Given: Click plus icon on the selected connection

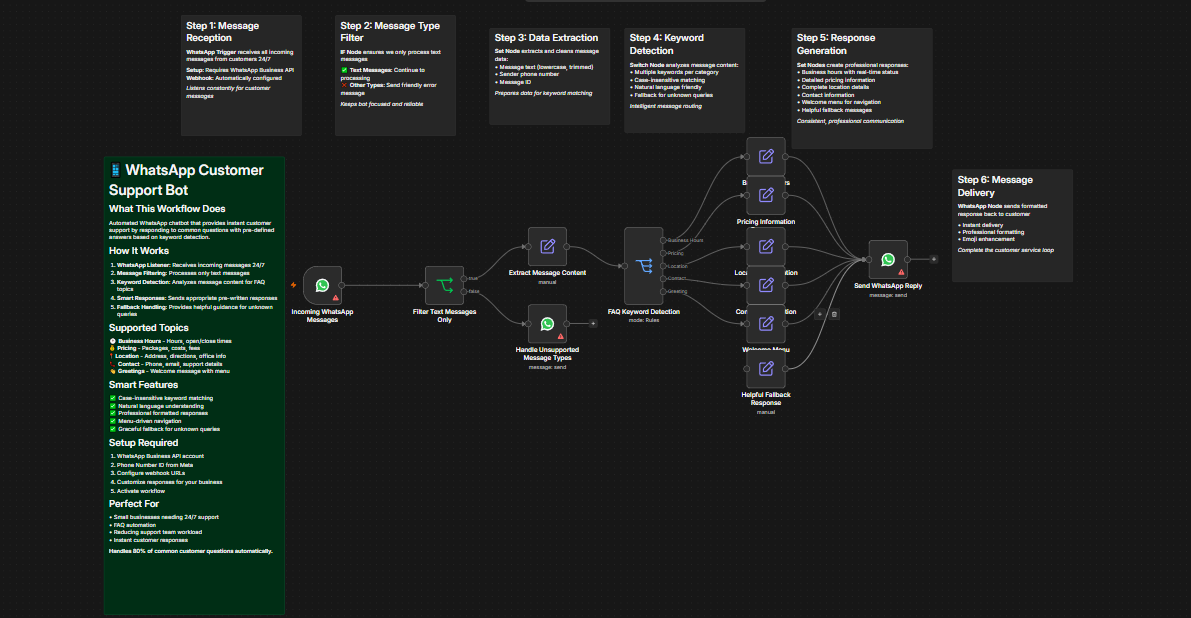Looking at the screenshot, I should pos(820,314).
